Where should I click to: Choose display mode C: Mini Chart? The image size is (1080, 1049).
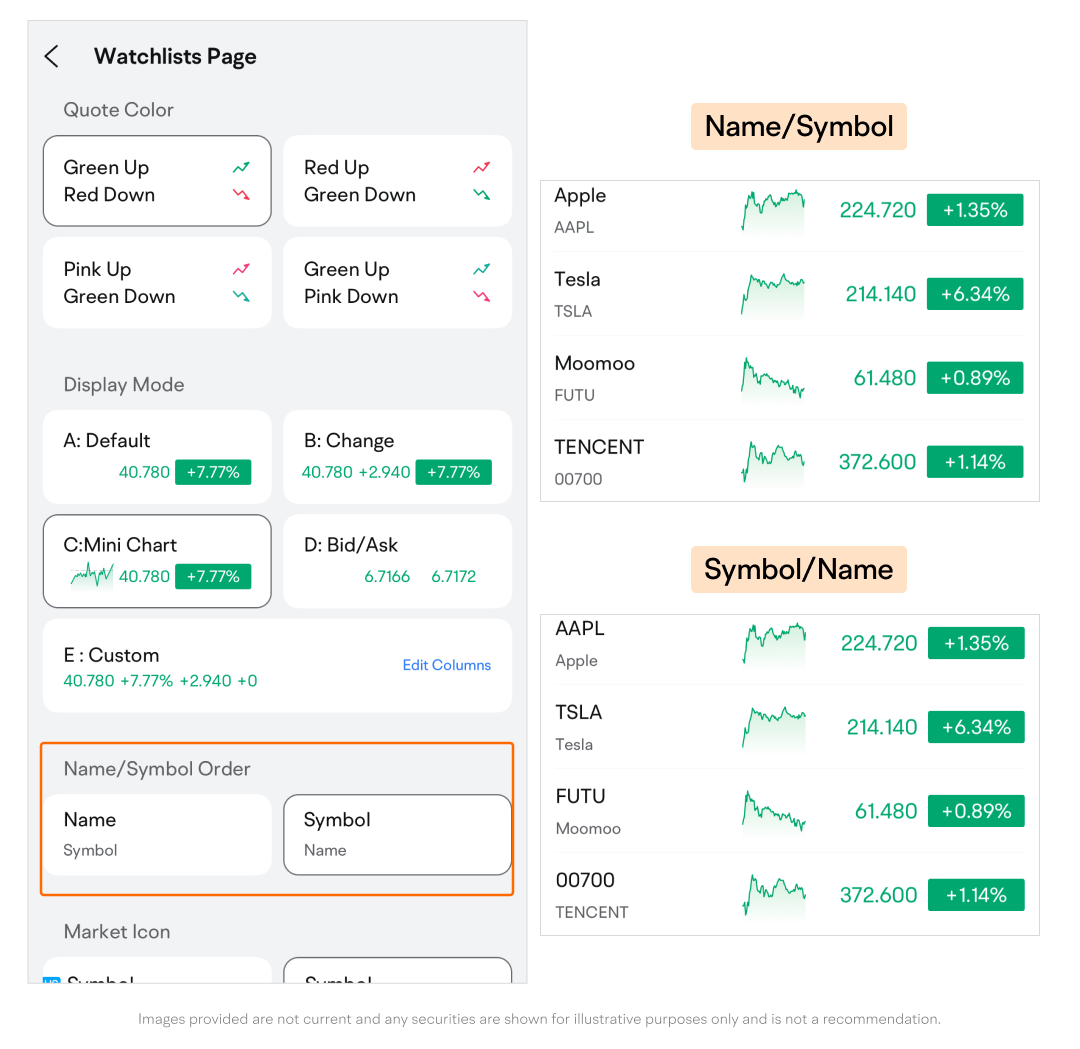click(x=157, y=561)
